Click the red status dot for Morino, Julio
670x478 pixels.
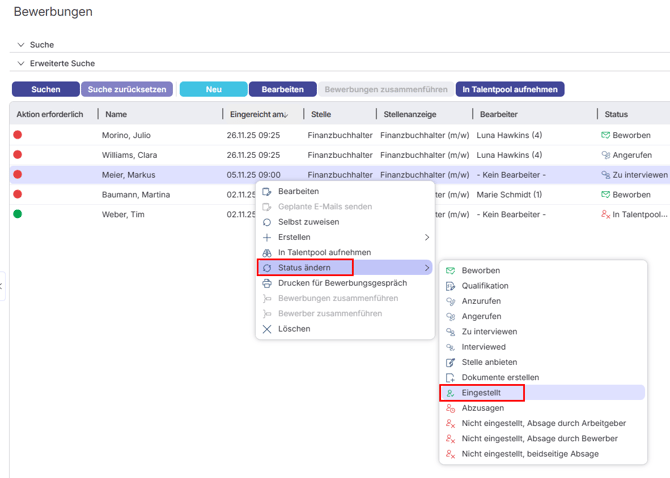click(x=17, y=135)
